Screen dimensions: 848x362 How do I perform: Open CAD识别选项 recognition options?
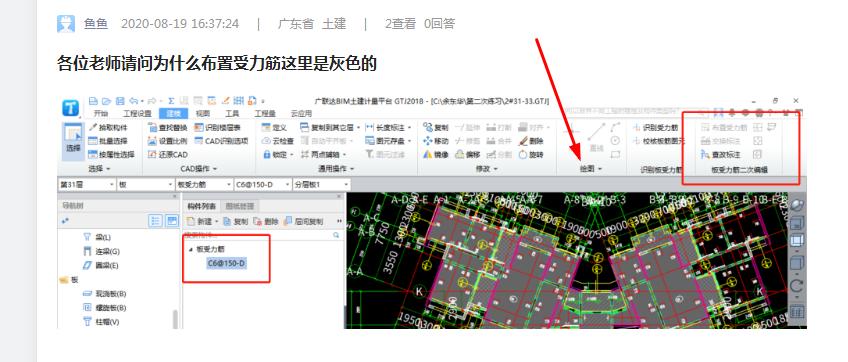(221, 141)
